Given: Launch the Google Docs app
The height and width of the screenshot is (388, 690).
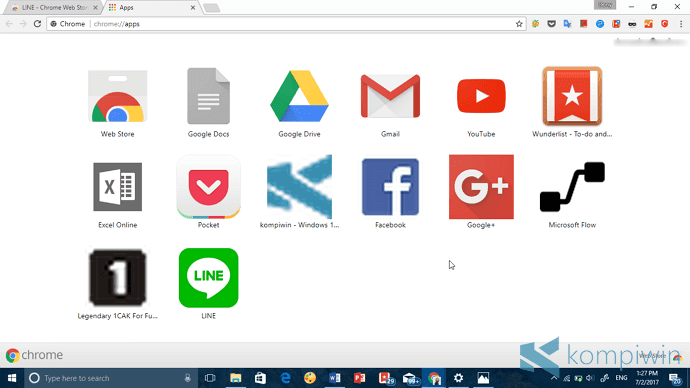Looking at the screenshot, I should pos(209,96).
